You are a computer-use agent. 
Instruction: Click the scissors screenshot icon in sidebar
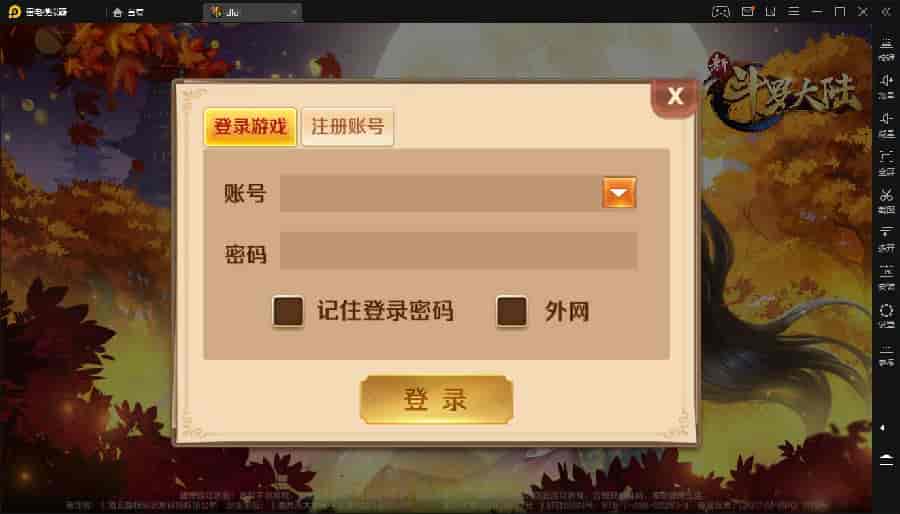[886, 199]
